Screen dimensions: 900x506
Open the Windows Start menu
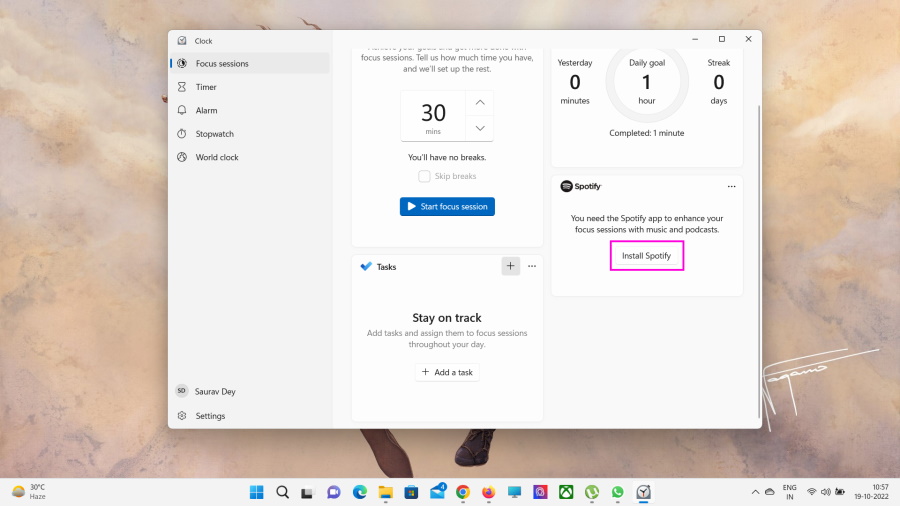click(257, 492)
